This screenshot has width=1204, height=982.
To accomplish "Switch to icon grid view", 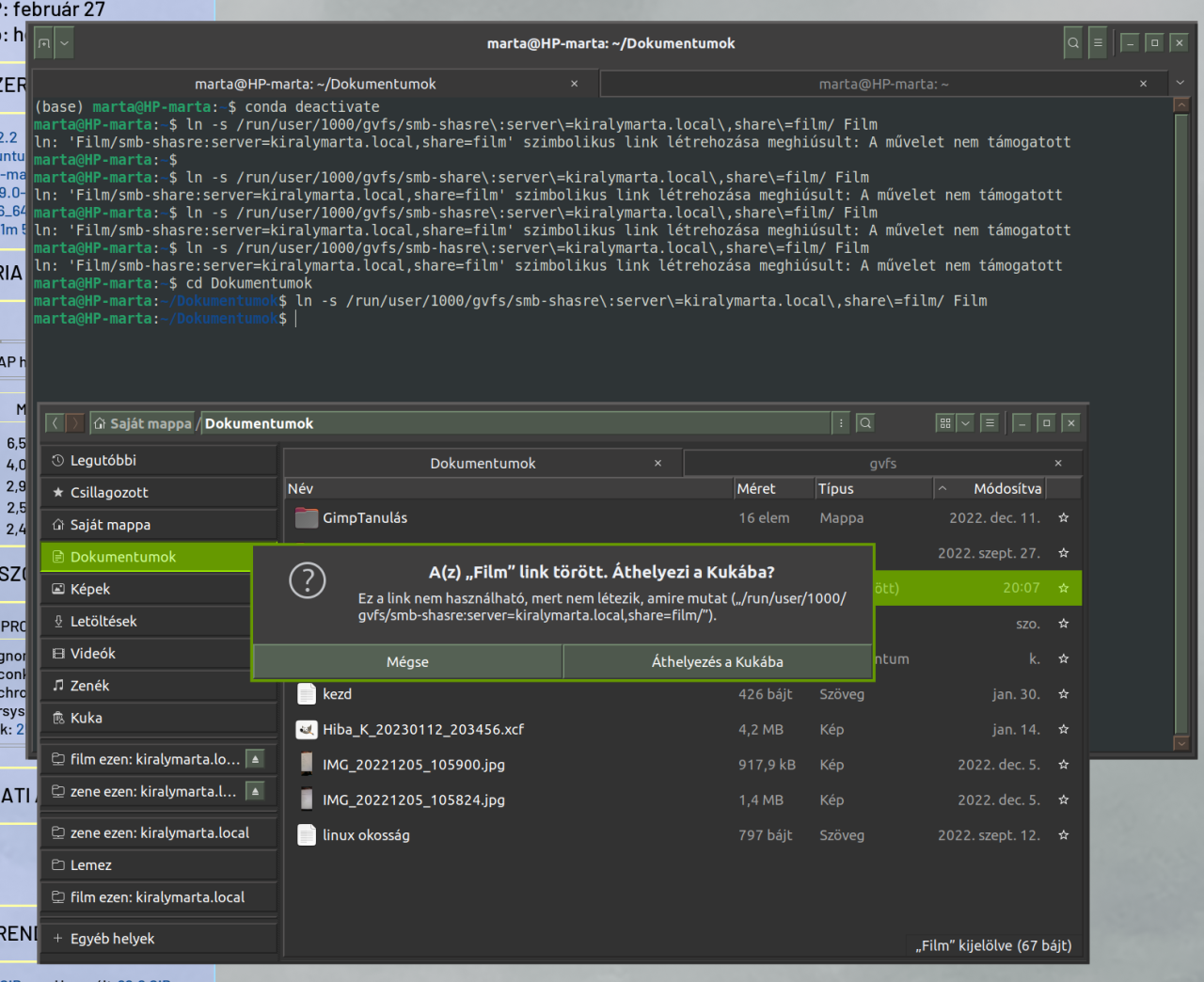I will tap(945, 423).
